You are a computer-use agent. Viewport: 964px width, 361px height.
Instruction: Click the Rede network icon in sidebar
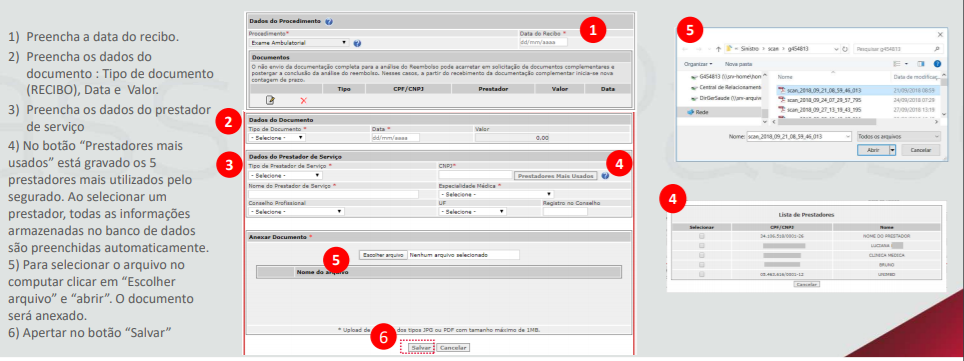point(690,112)
